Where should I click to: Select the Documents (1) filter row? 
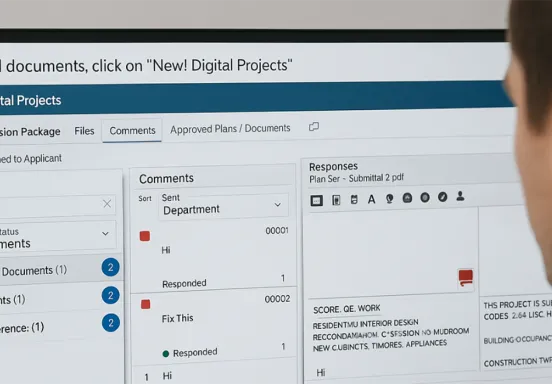(61, 268)
